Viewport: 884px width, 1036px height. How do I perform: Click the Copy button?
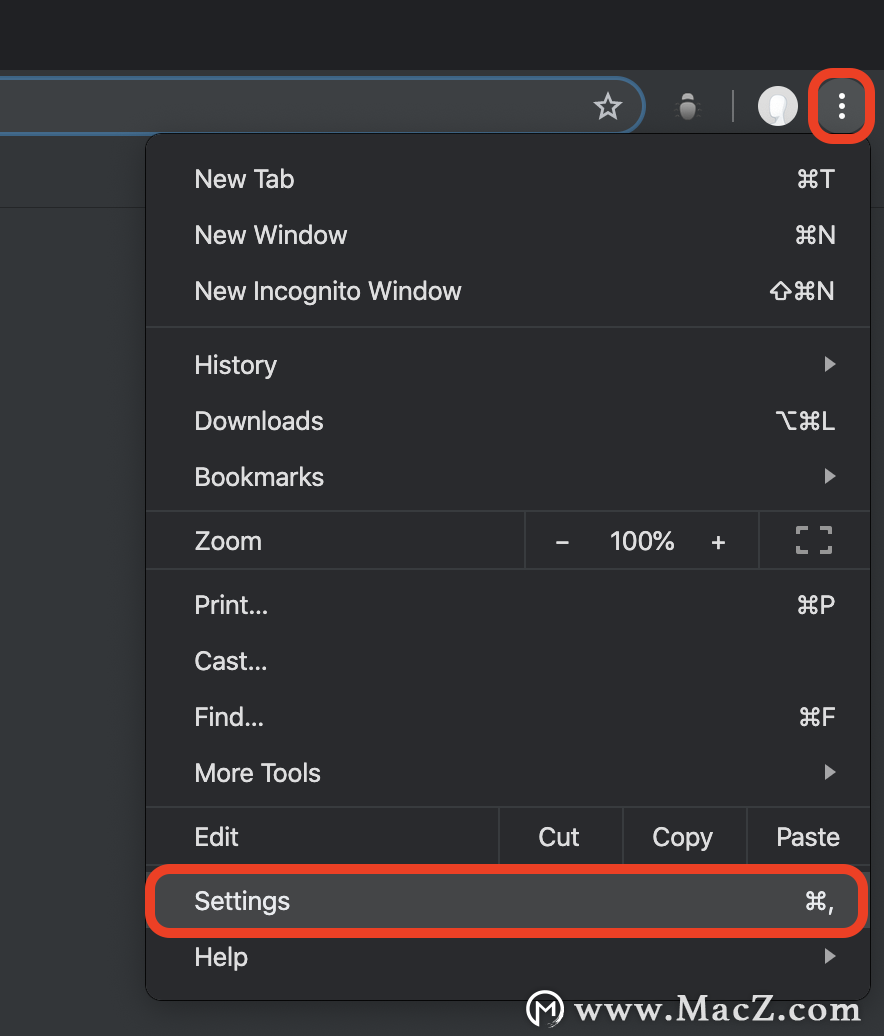(x=683, y=836)
